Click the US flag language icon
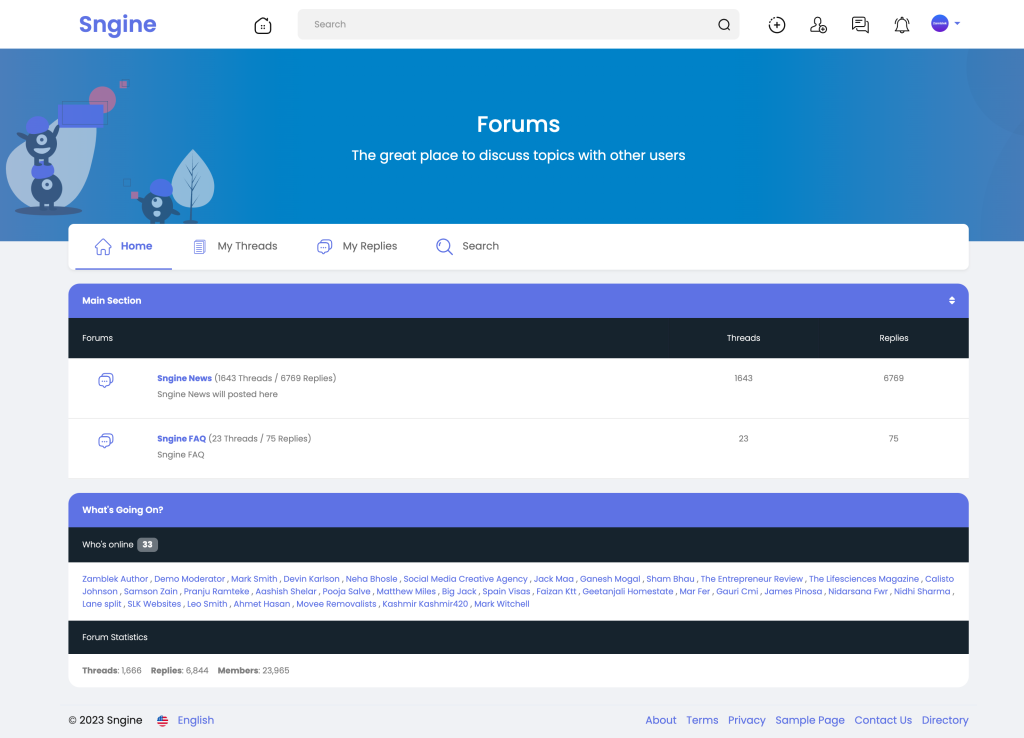 click(x=163, y=720)
